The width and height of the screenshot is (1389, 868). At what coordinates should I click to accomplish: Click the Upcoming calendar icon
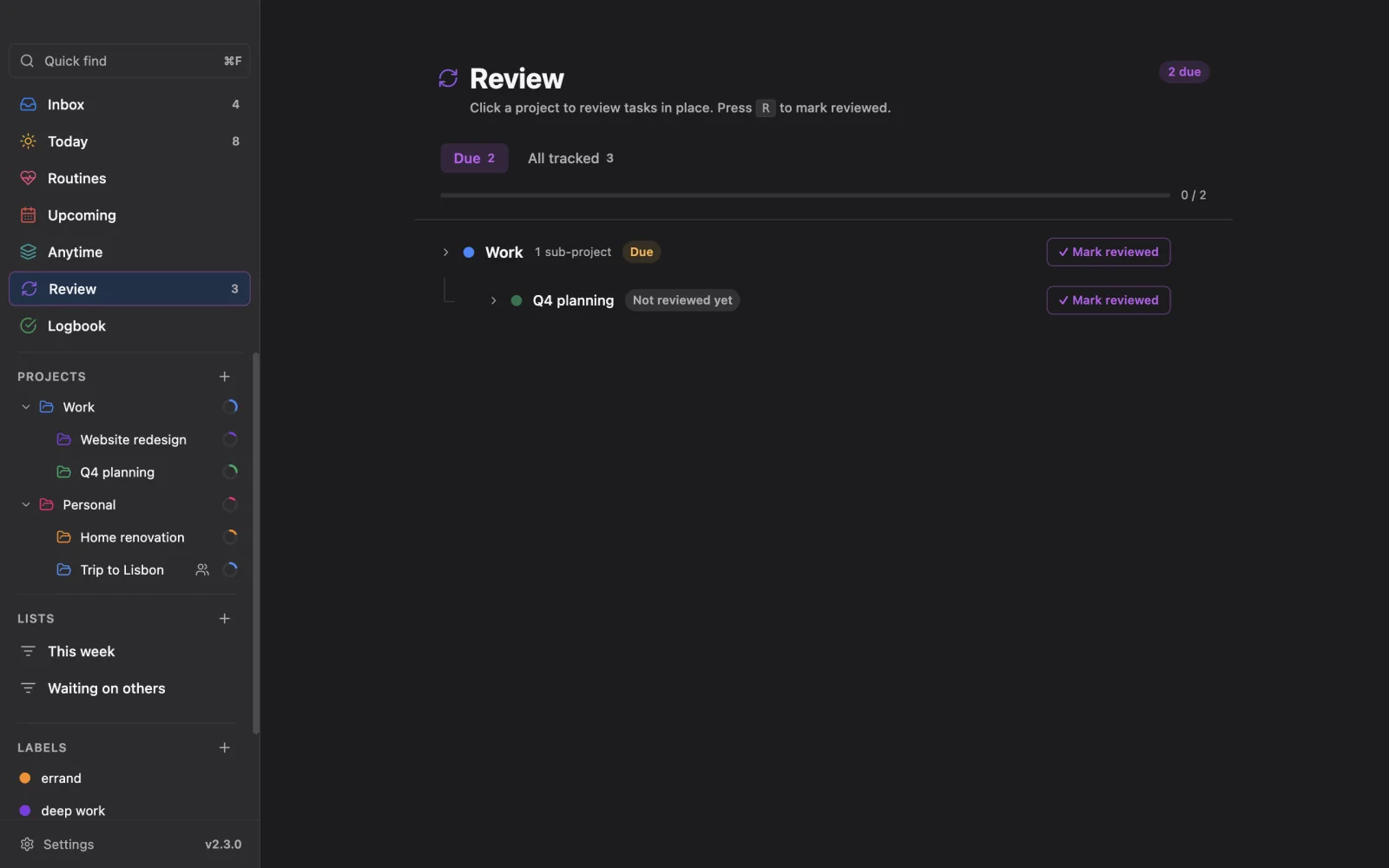28,214
